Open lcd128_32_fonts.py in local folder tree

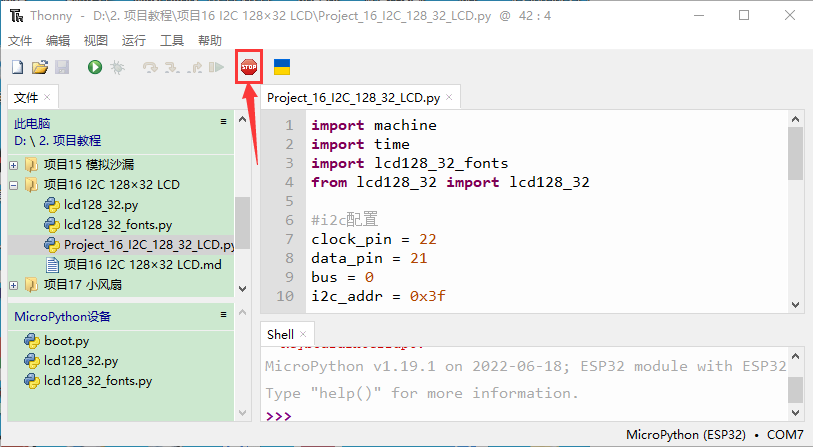[x=117, y=225]
